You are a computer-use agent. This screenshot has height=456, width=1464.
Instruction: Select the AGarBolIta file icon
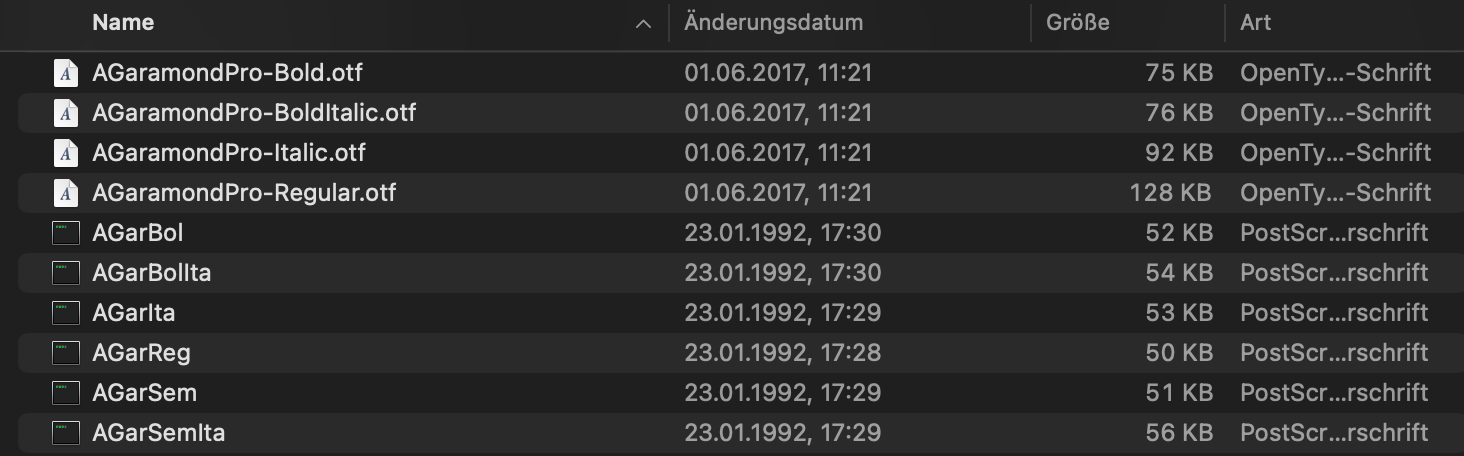[x=66, y=273]
